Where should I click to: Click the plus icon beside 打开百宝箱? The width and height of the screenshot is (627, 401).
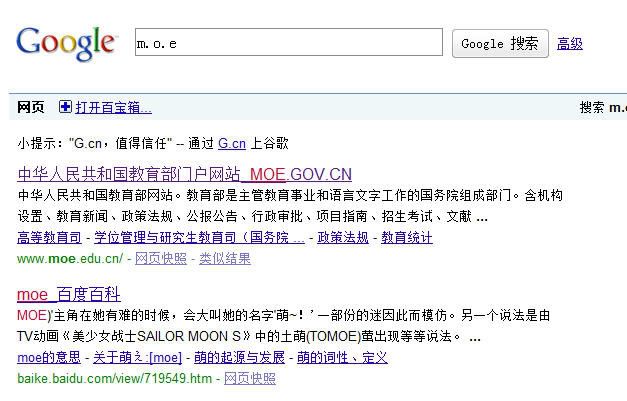(65, 107)
